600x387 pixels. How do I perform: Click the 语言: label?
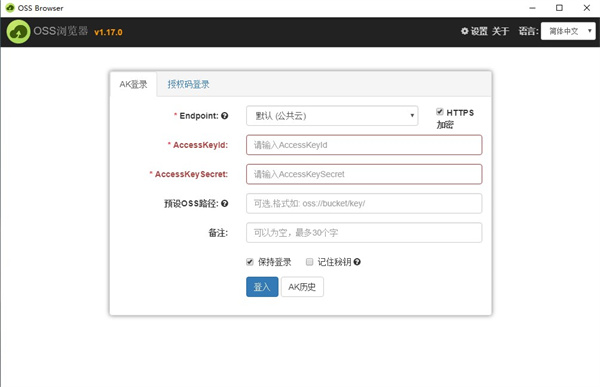click(528, 31)
